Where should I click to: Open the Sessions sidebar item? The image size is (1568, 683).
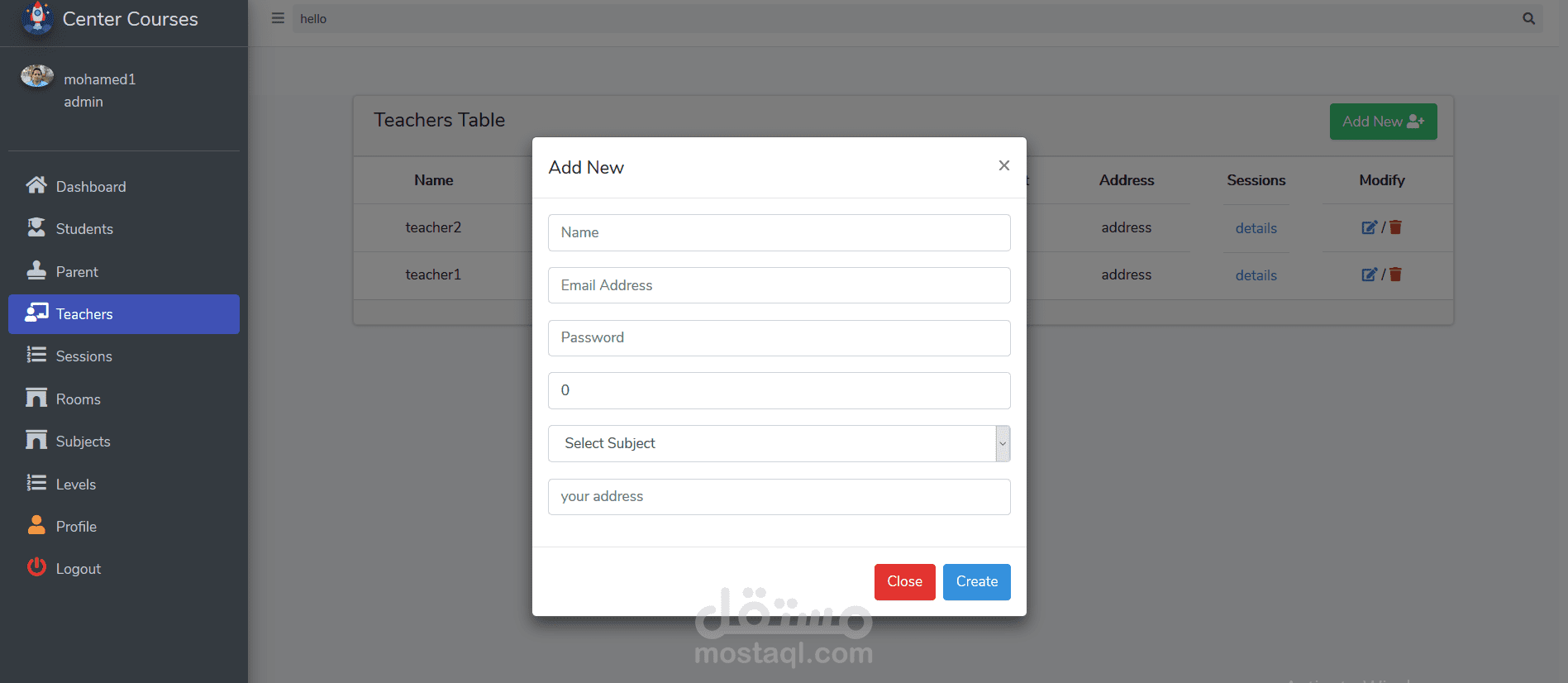point(83,356)
